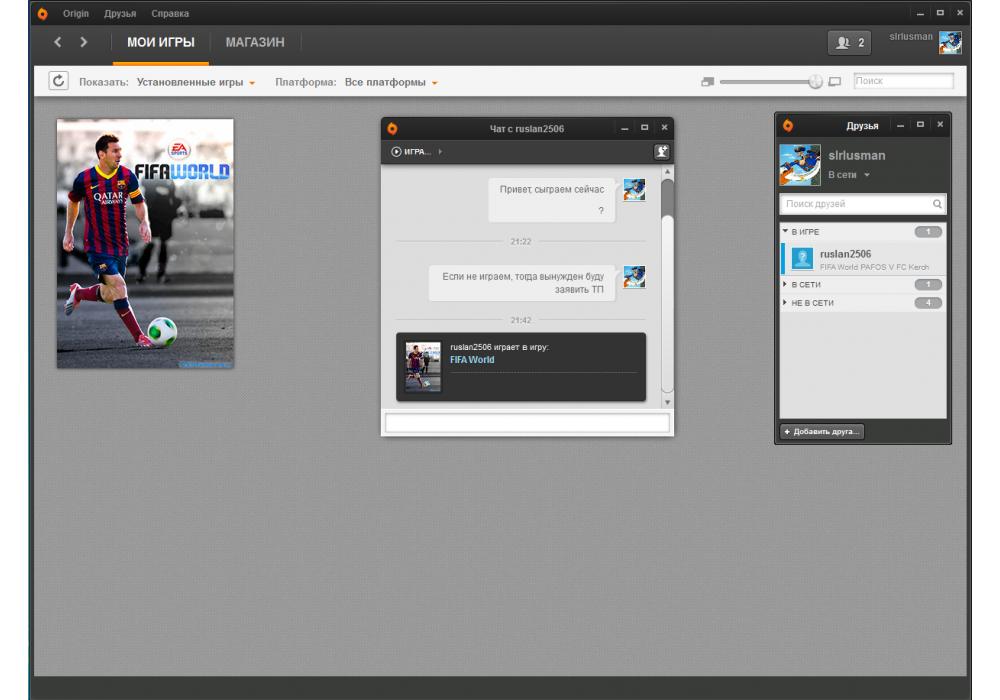
Task: Click the chat message input field
Action: [527, 423]
